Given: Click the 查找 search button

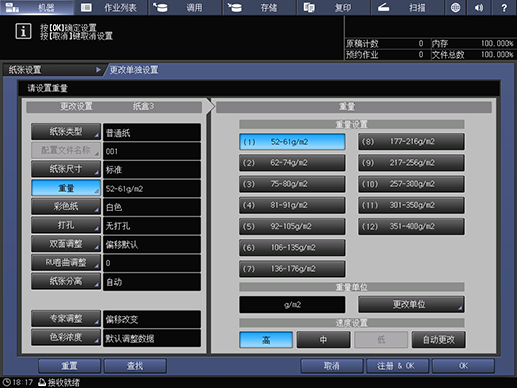Looking at the screenshot, I should pos(135,366).
